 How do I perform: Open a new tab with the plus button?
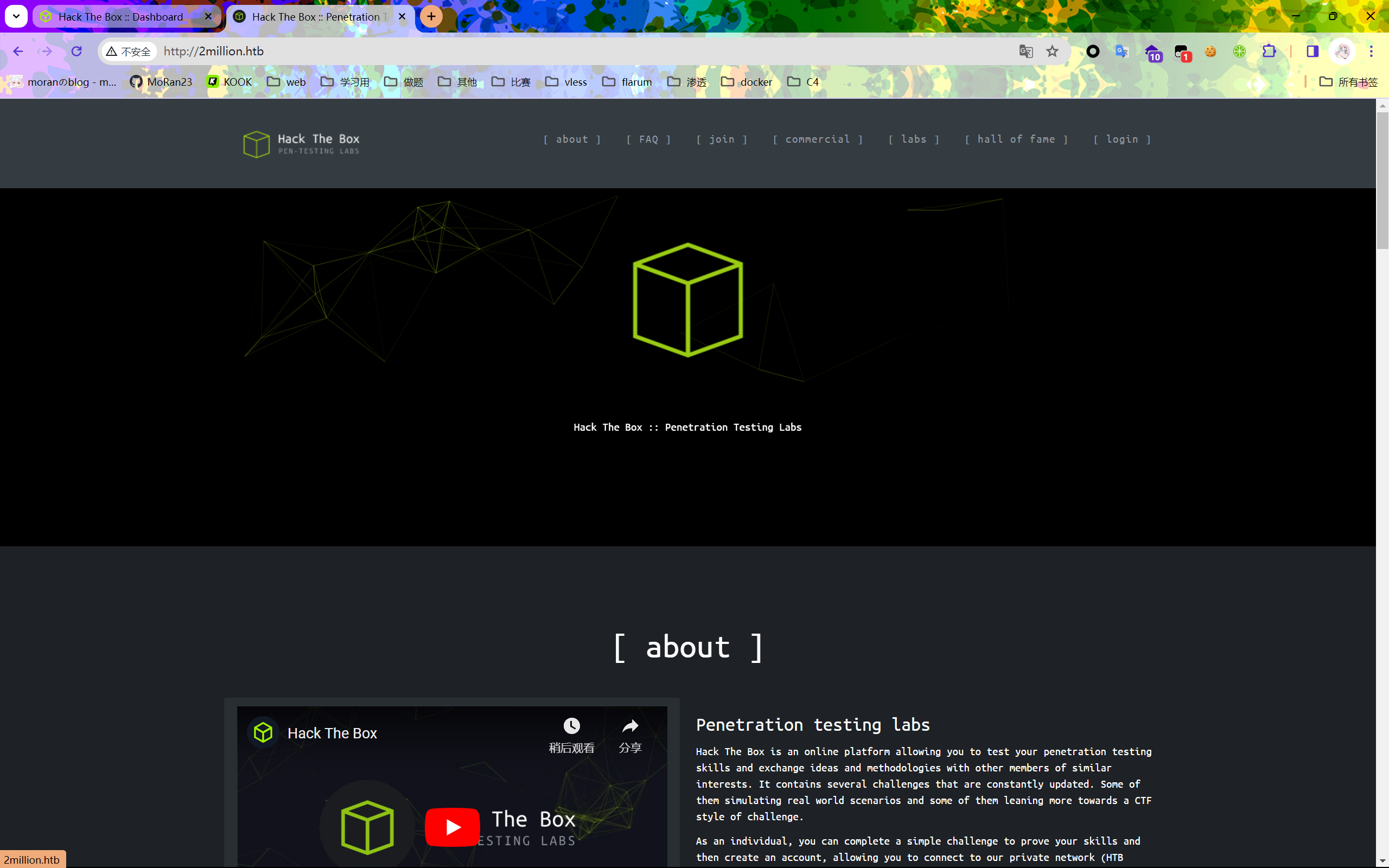tap(431, 16)
